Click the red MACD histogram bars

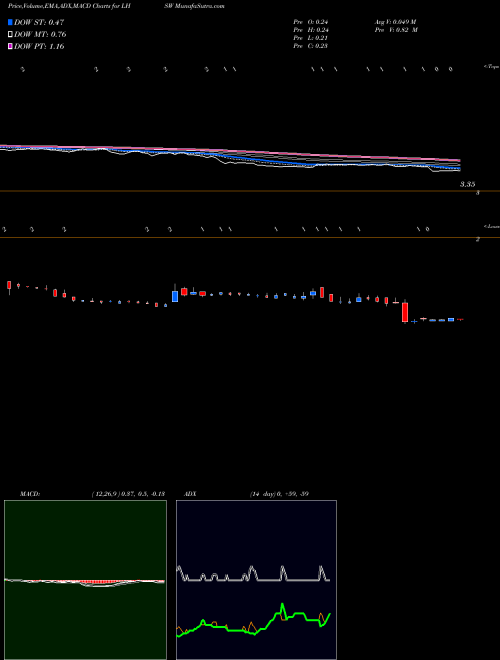pyautogui.click(x=98, y=582)
